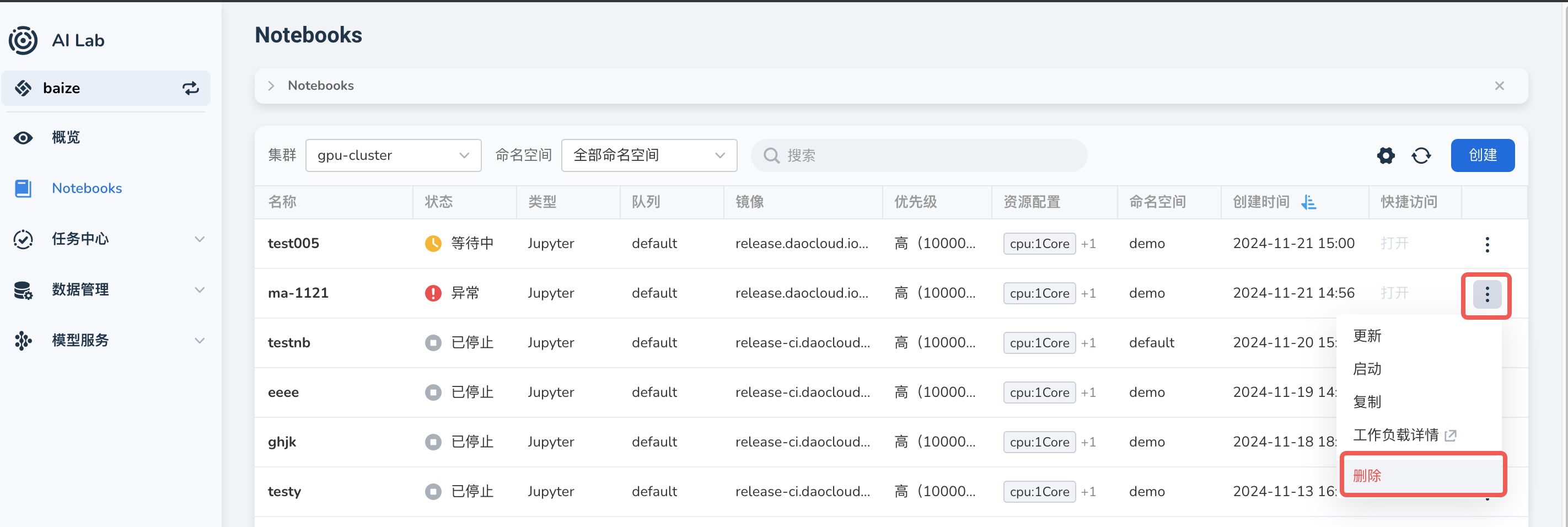This screenshot has width=1568, height=527.
Task: Click the 已停止 icon for testnb
Action: 433,343
